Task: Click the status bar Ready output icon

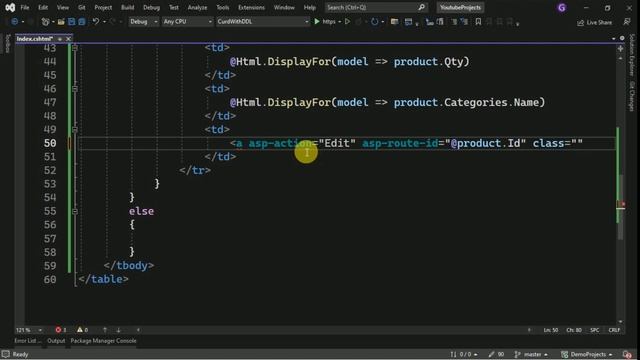Action: (x=6, y=354)
